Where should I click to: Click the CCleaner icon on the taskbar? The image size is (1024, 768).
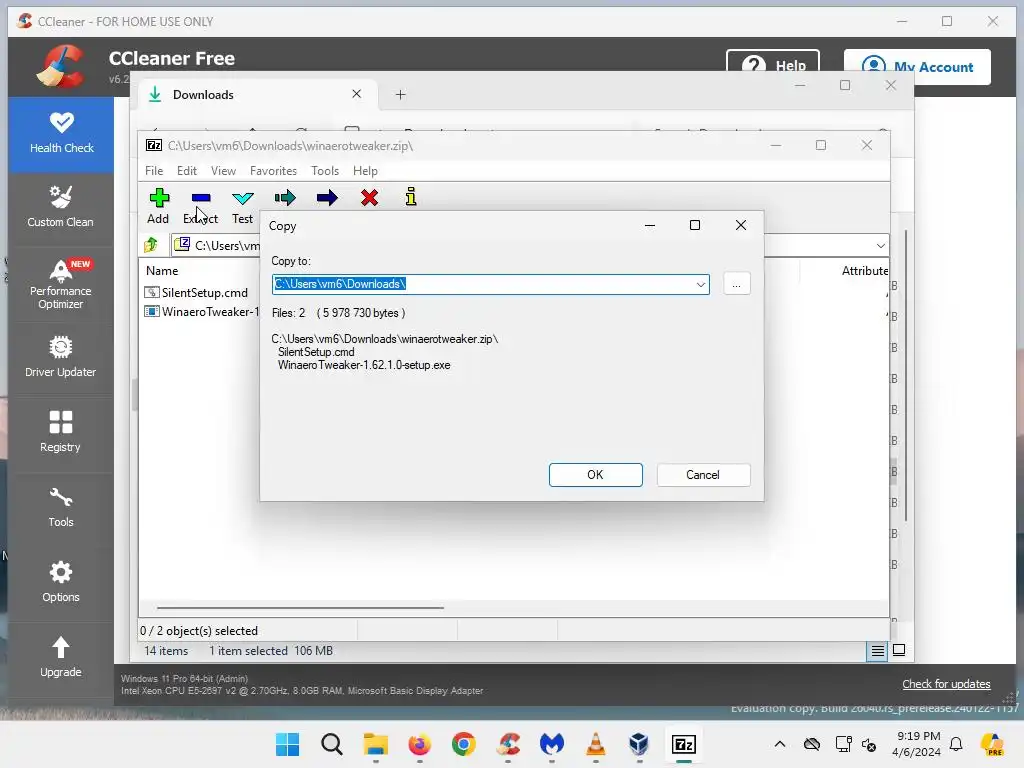coord(508,744)
